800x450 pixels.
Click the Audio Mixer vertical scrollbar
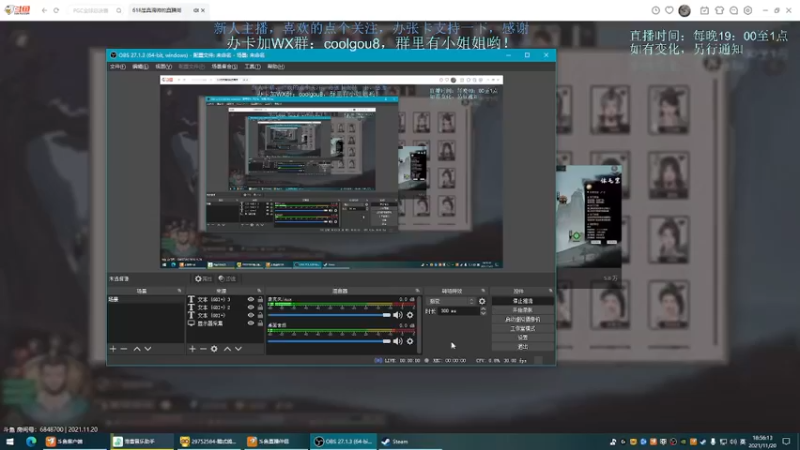point(419,324)
